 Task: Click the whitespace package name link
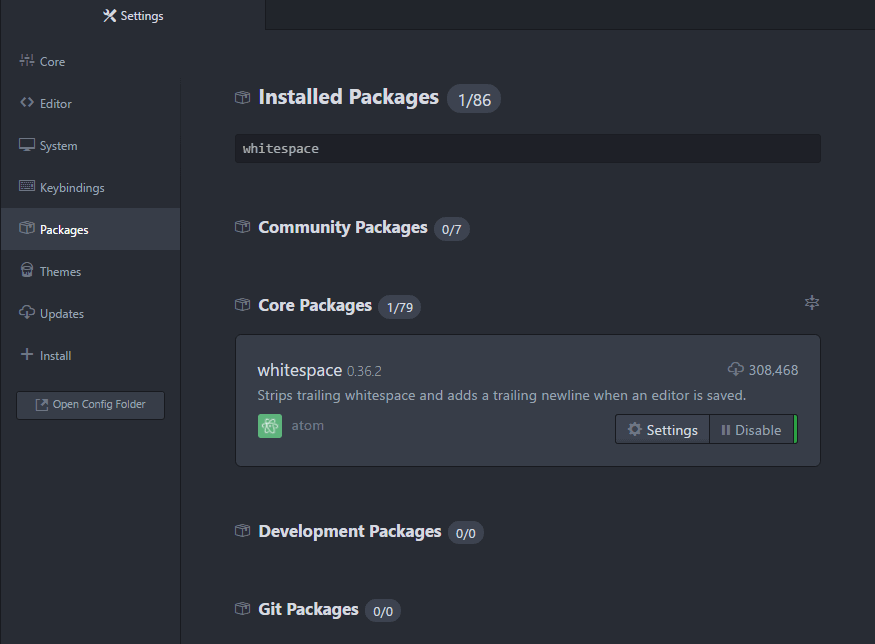pos(299,370)
